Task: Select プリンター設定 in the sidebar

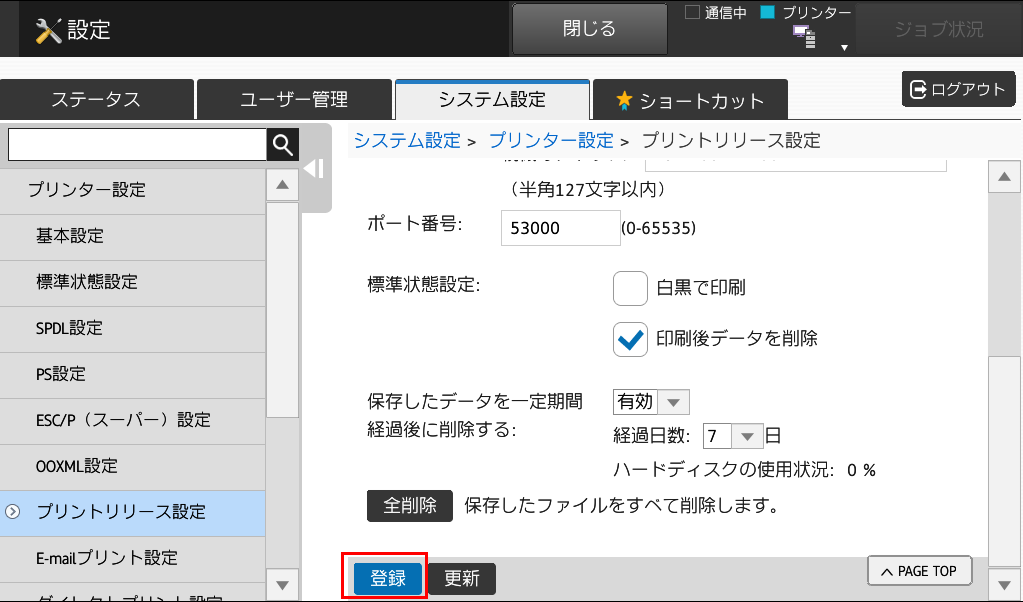Action: (x=133, y=190)
